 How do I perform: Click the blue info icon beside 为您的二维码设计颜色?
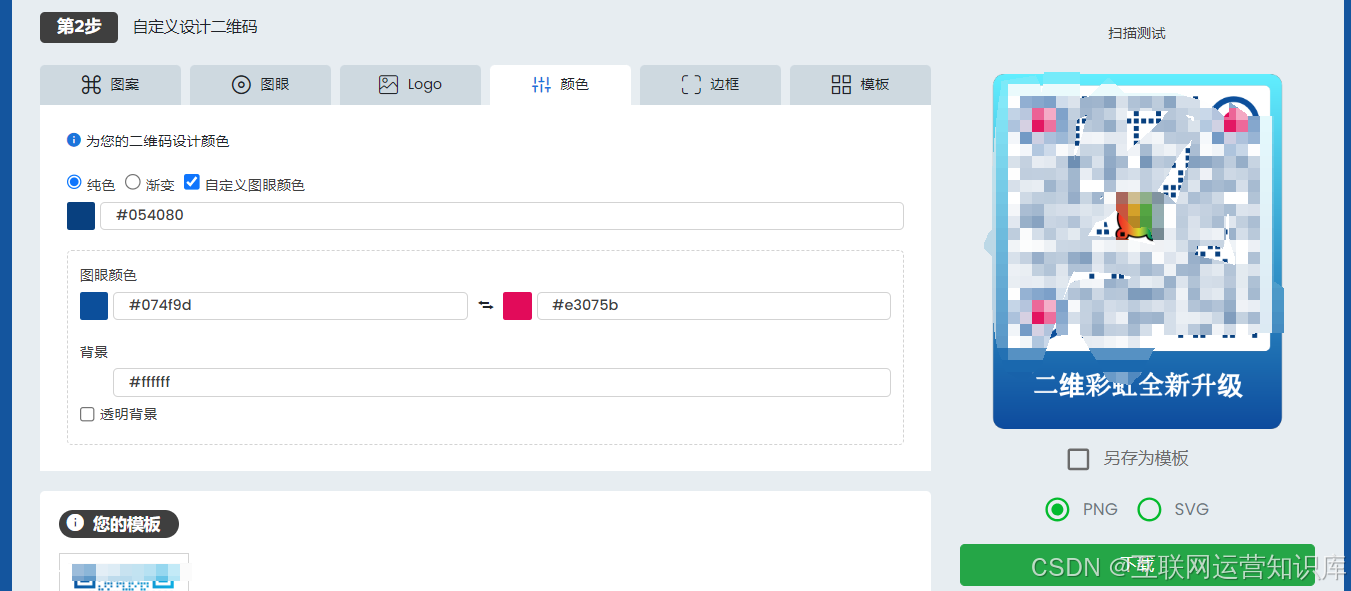[74, 140]
